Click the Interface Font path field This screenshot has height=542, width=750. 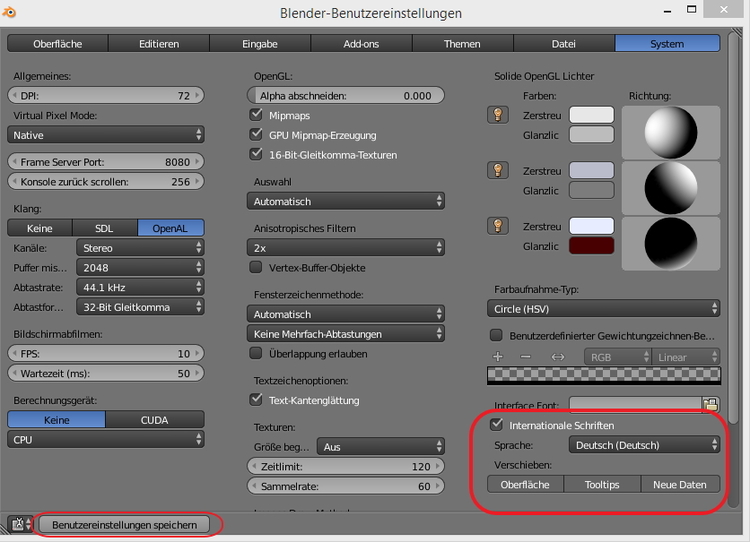(x=635, y=405)
